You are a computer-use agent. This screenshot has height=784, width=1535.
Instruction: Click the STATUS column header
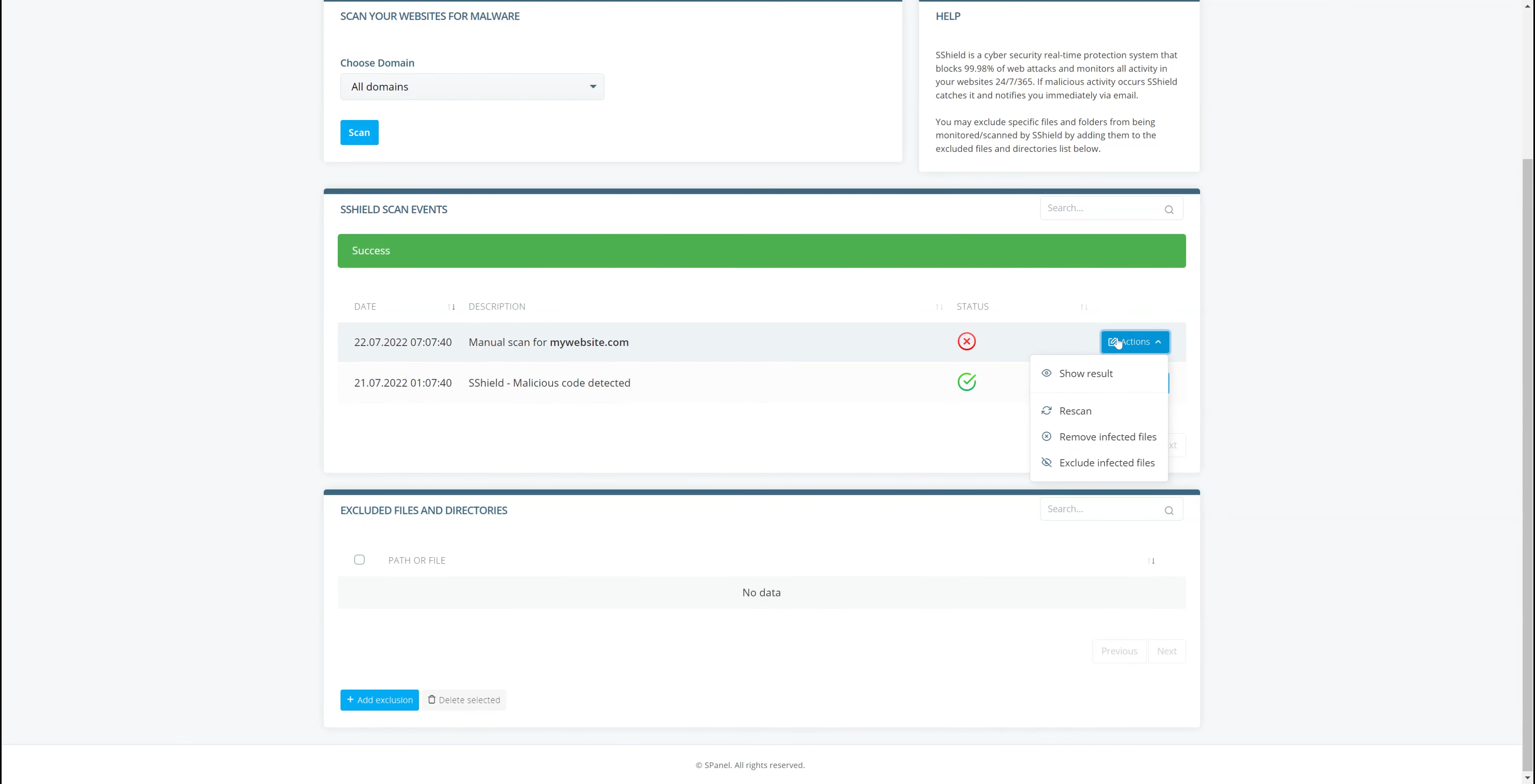[972, 307]
